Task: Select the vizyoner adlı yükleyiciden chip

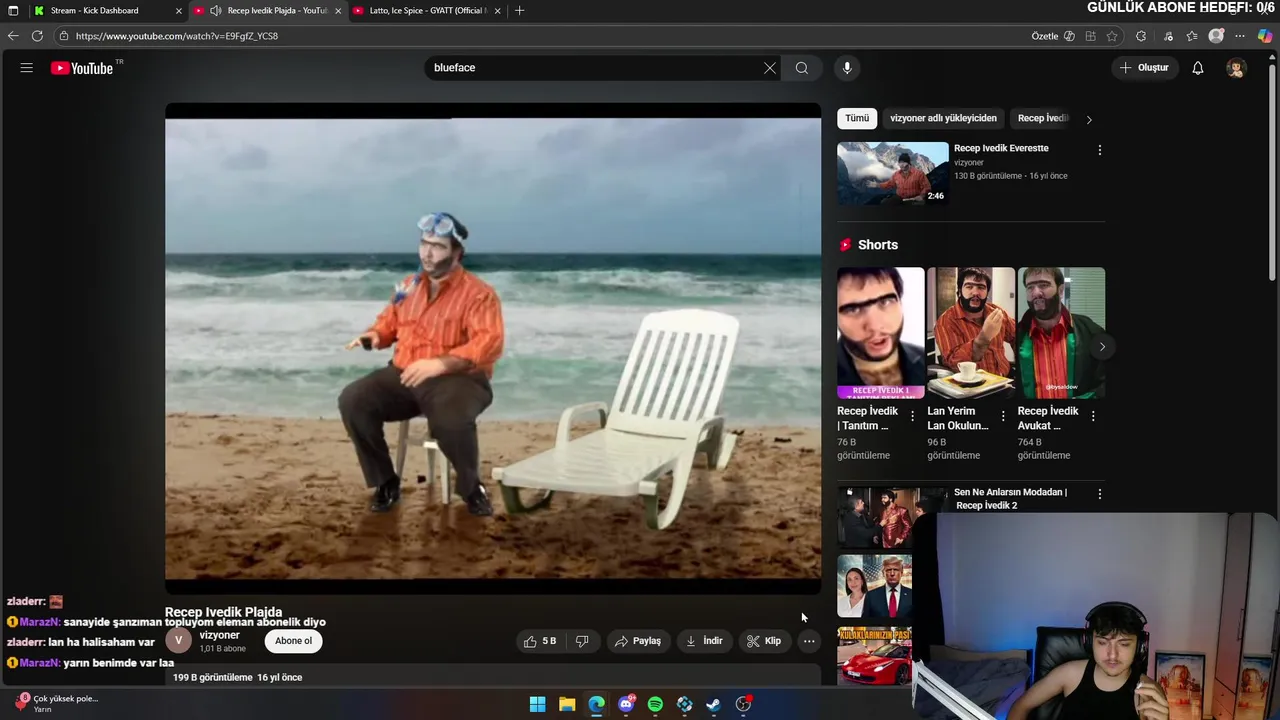Action: tap(943, 118)
